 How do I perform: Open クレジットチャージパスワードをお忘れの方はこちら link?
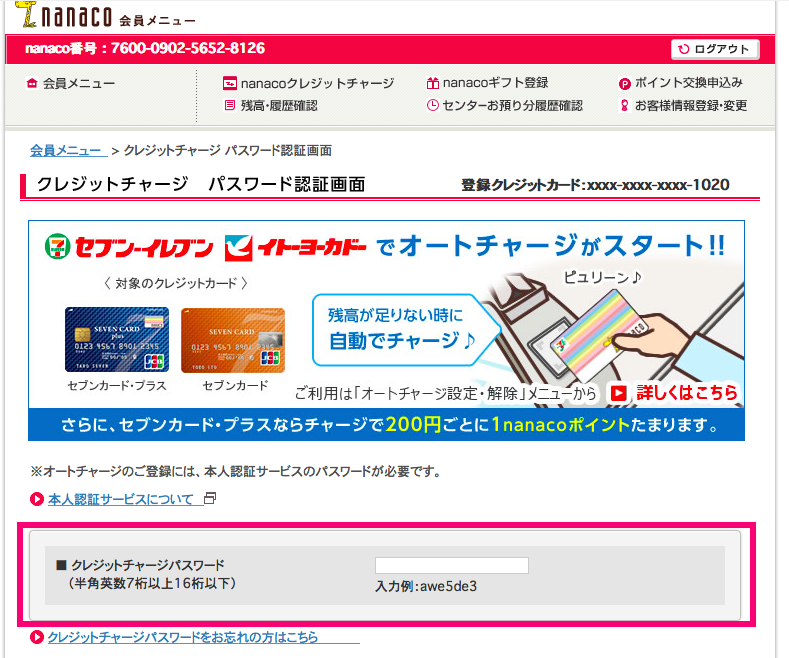pos(183,637)
